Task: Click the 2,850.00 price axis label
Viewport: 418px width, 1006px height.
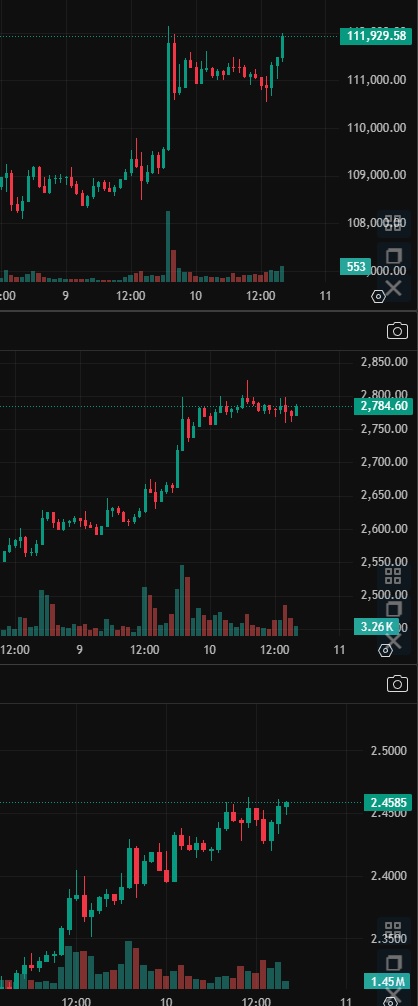Action: pos(384,362)
